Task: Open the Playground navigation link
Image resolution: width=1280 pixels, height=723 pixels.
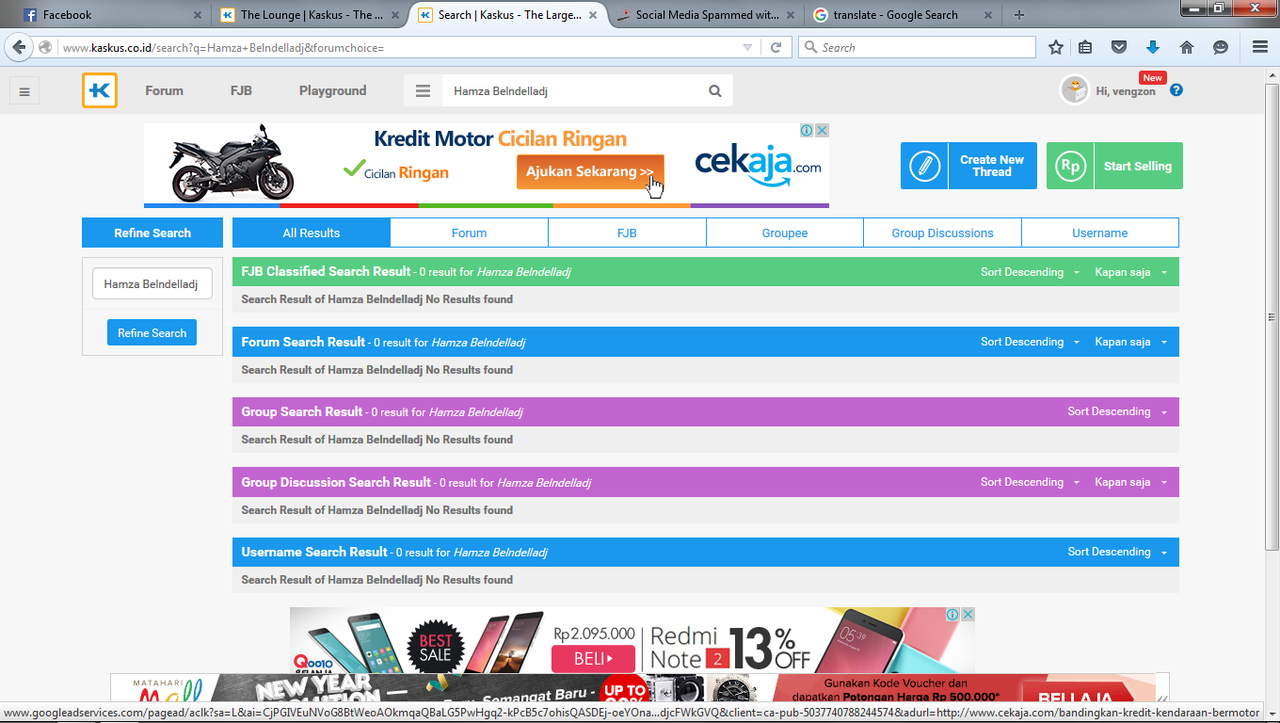Action: 333,91
